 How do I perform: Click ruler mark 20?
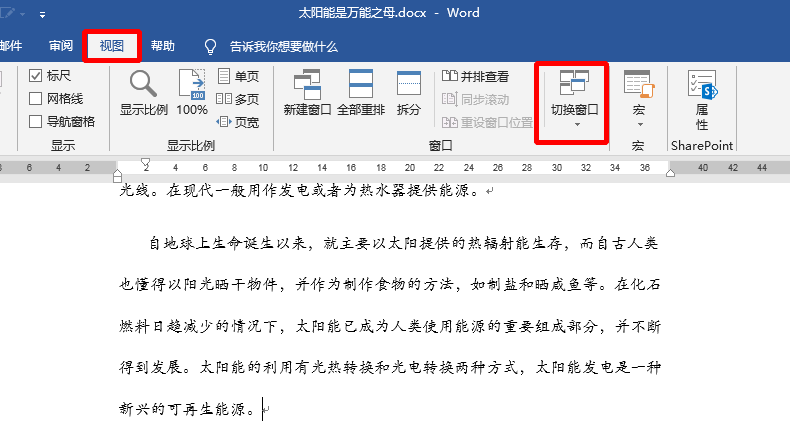410,167
